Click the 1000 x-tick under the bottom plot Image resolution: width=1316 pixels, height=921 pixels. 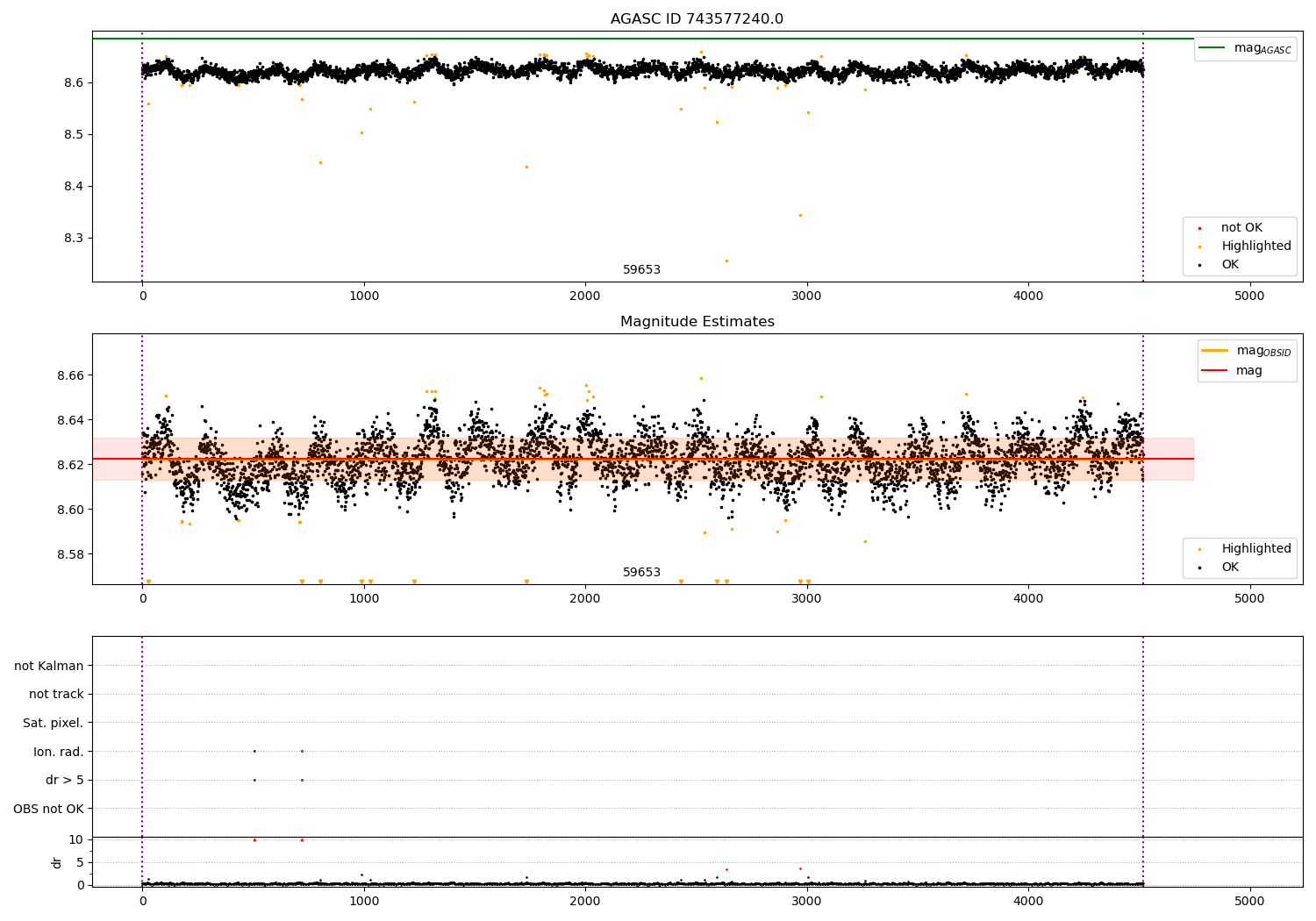(x=363, y=902)
